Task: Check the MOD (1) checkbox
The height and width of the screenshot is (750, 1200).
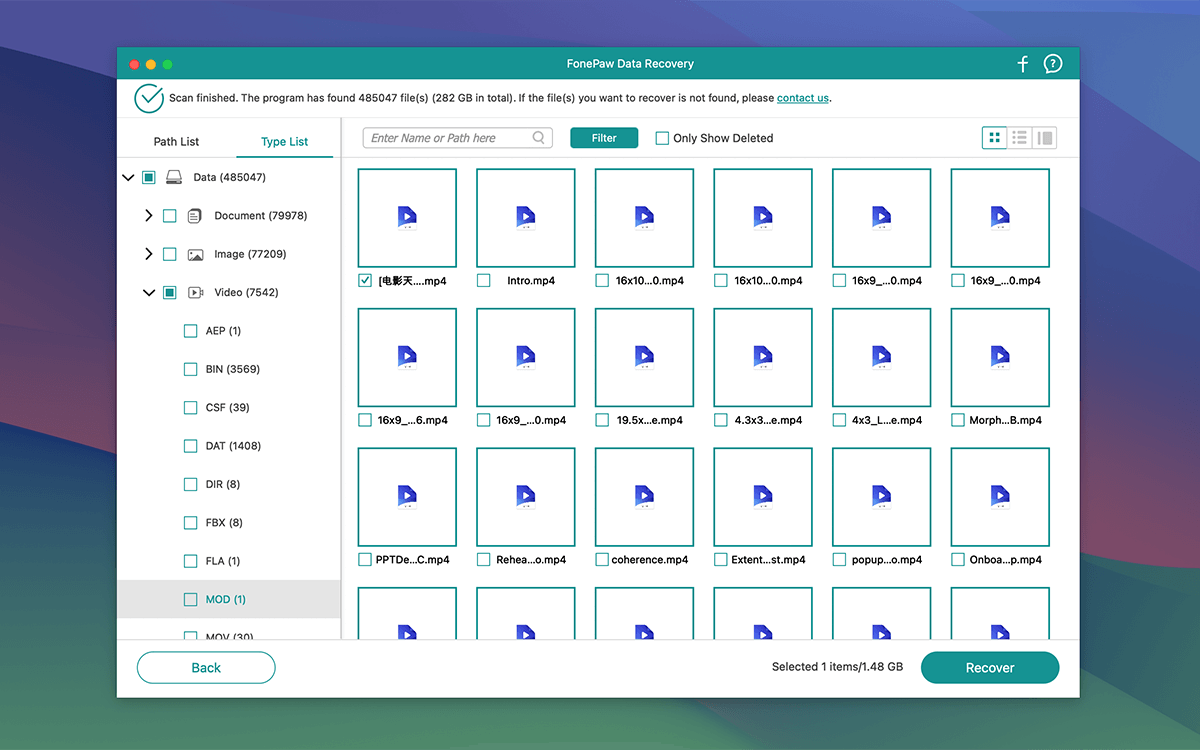Action: coord(191,600)
